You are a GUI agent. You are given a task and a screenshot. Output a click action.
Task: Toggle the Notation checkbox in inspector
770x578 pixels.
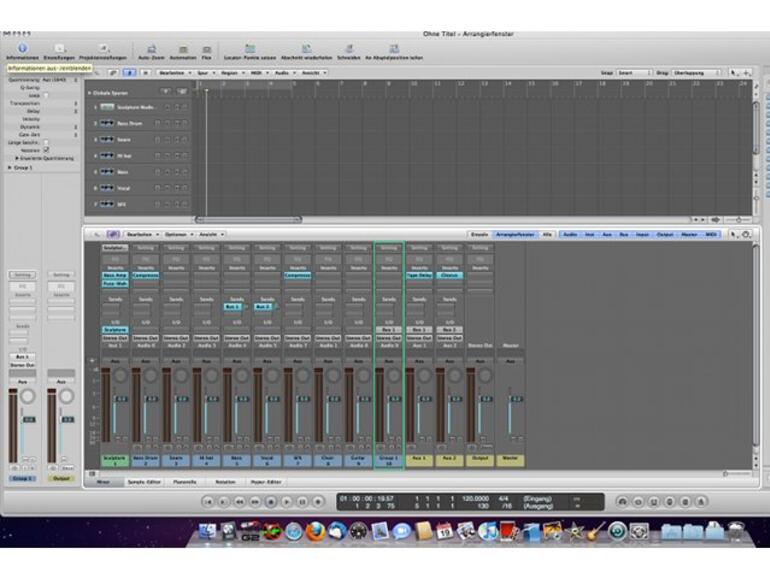pos(46,150)
